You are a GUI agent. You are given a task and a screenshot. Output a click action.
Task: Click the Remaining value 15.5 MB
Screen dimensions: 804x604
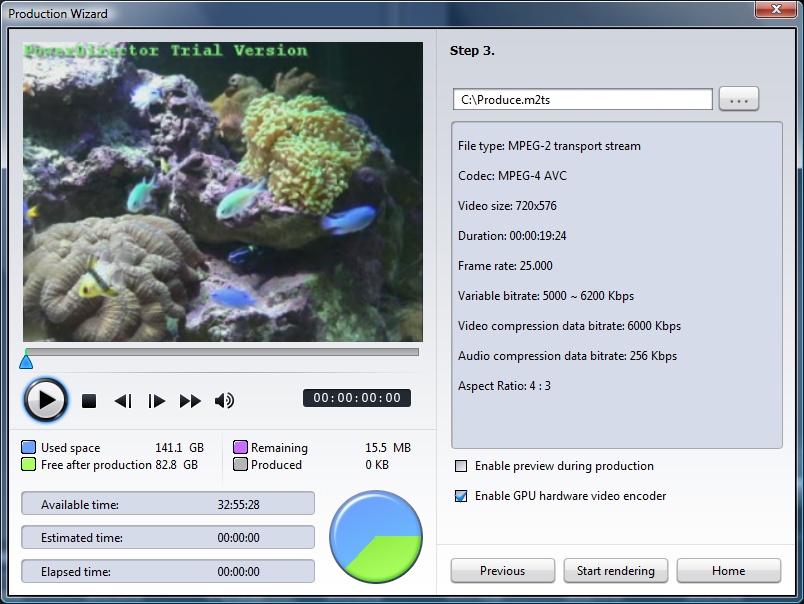pyautogui.click(x=388, y=448)
